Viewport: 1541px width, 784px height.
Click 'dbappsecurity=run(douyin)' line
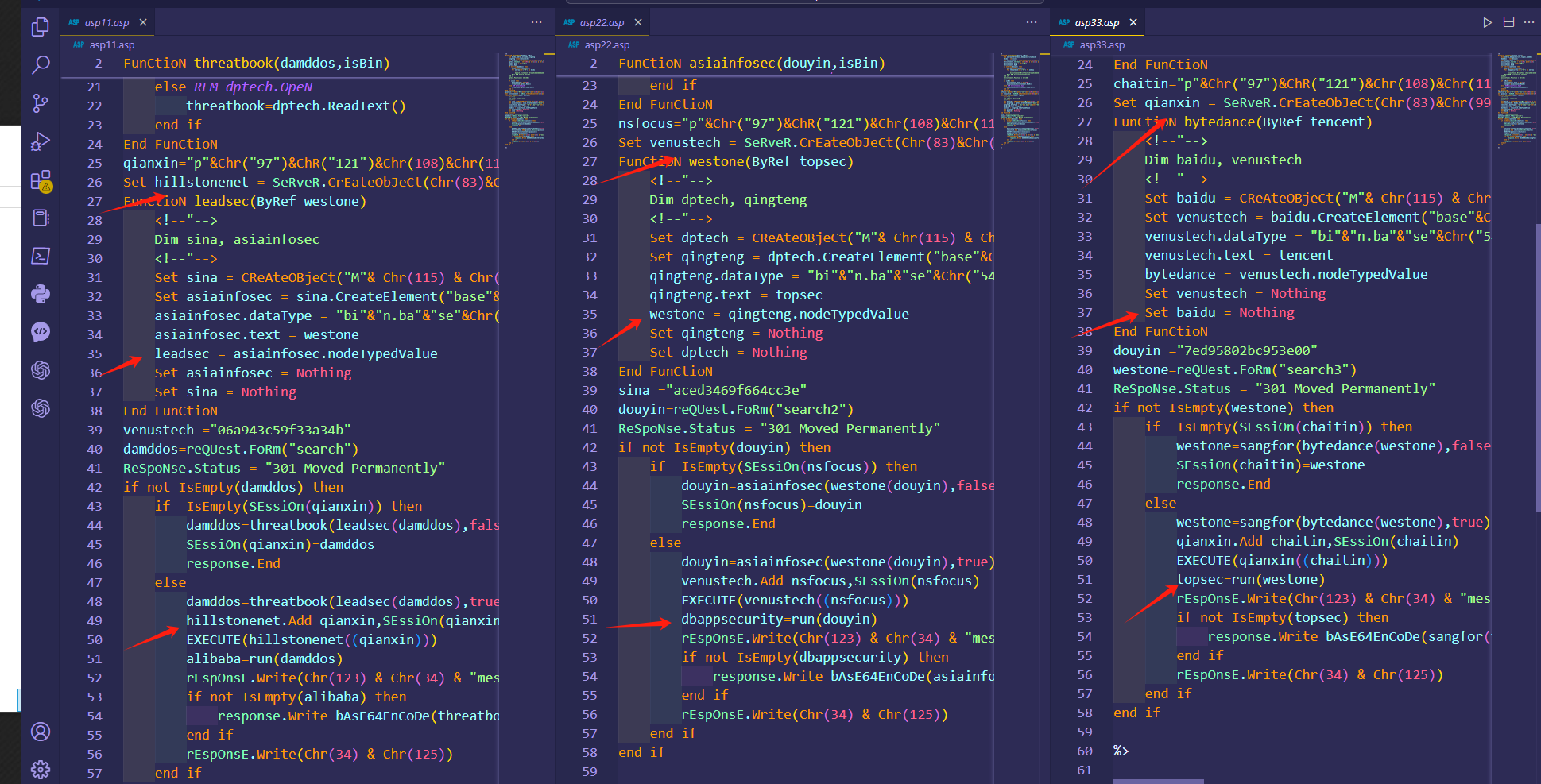[x=779, y=620]
